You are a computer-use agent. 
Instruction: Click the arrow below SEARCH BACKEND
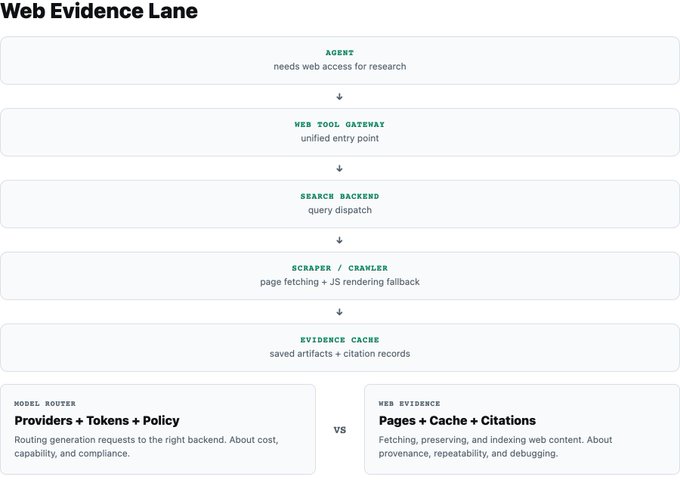[x=340, y=240]
